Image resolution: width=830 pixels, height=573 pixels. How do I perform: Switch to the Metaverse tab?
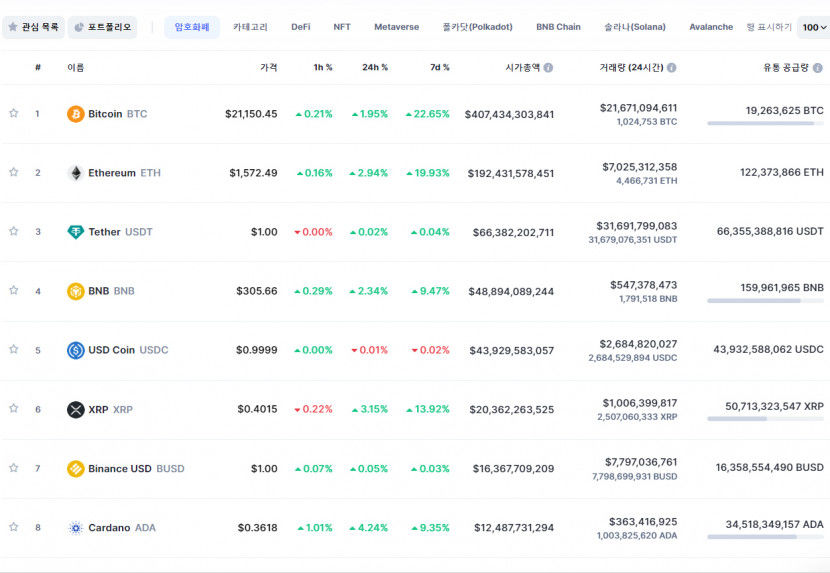click(396, 27)
